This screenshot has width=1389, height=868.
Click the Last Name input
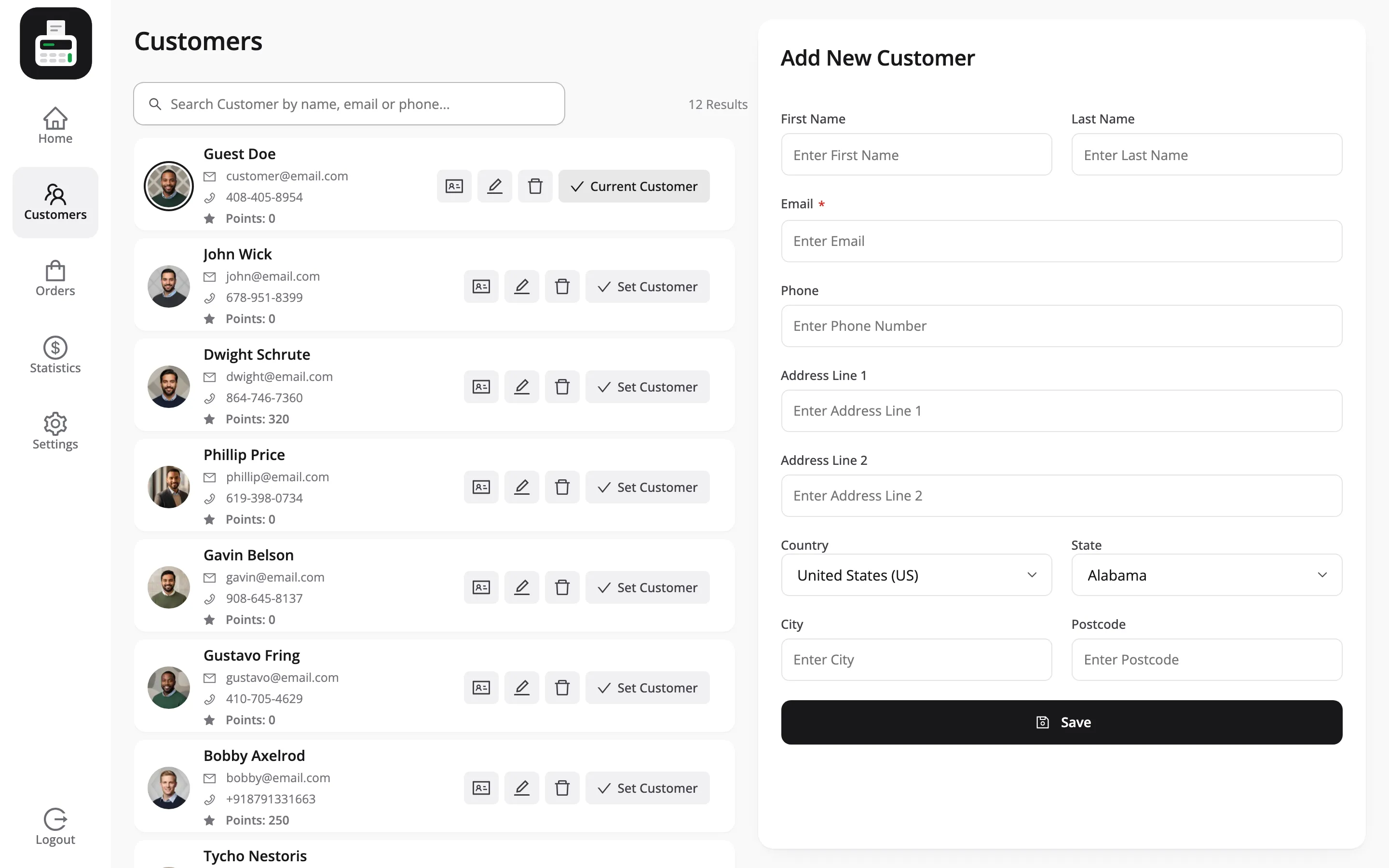pos(1207,155)
